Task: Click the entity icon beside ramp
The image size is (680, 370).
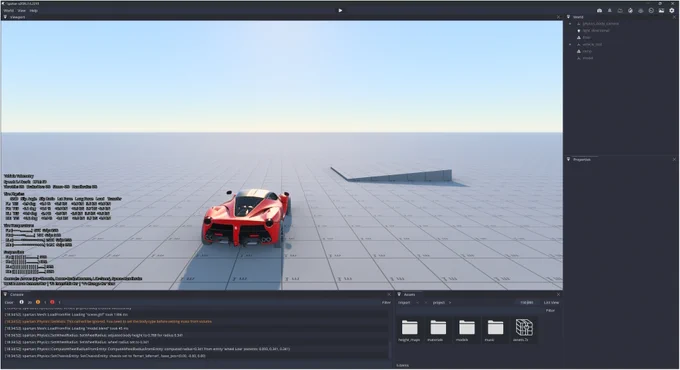Action: coord(579,51)
